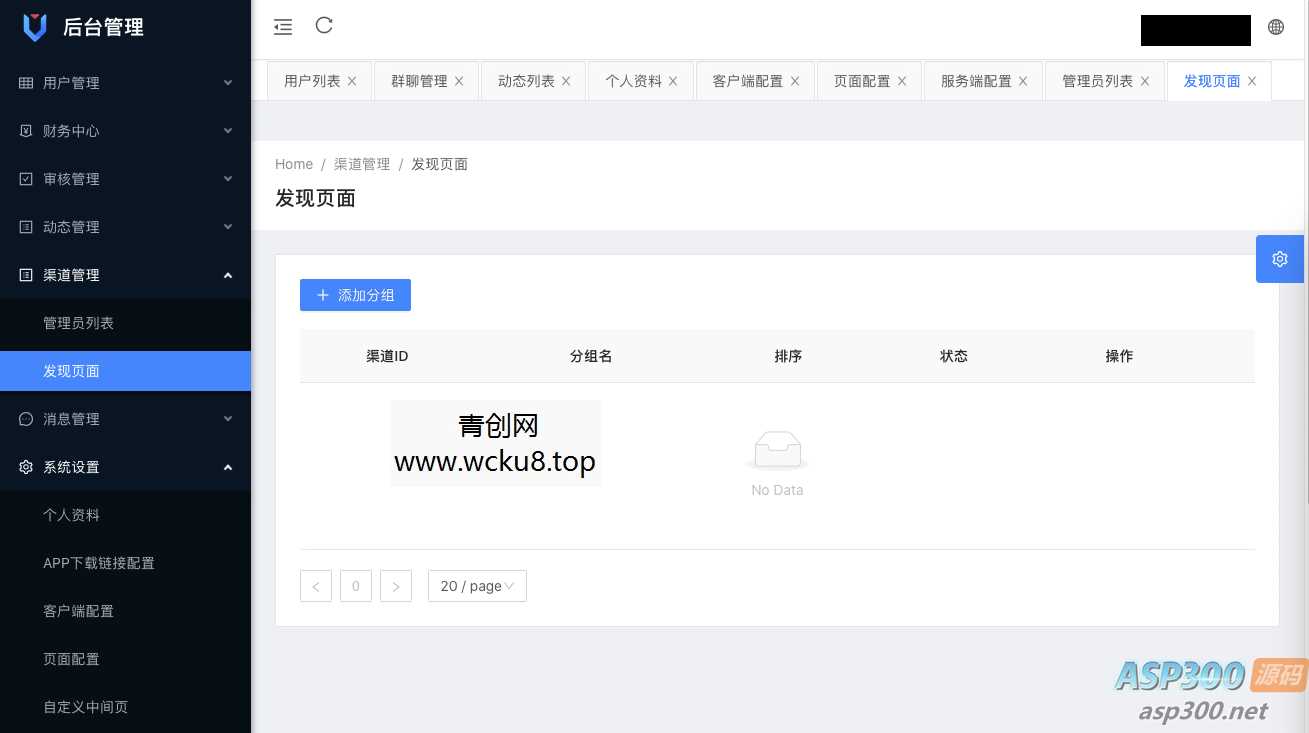Expand the 审核管理 menu chevron
This screenshot has width=1309, height=733.
click(x=228, y=179)
